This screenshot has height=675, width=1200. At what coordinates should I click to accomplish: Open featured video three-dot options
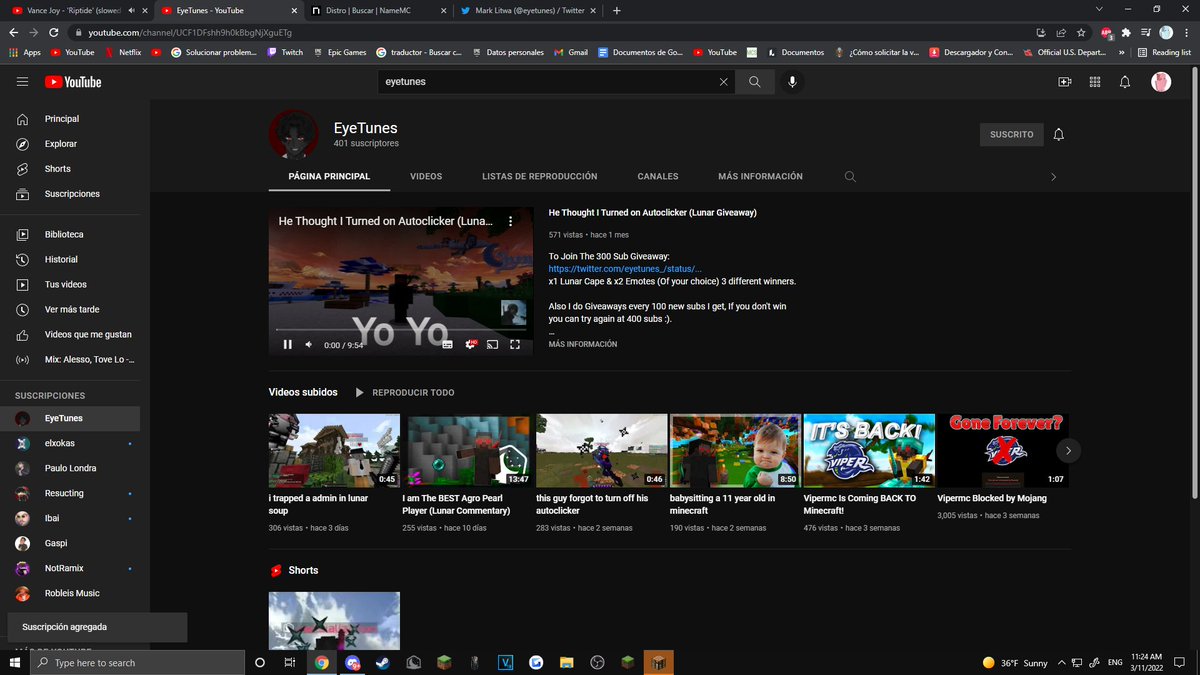point(510,221)
